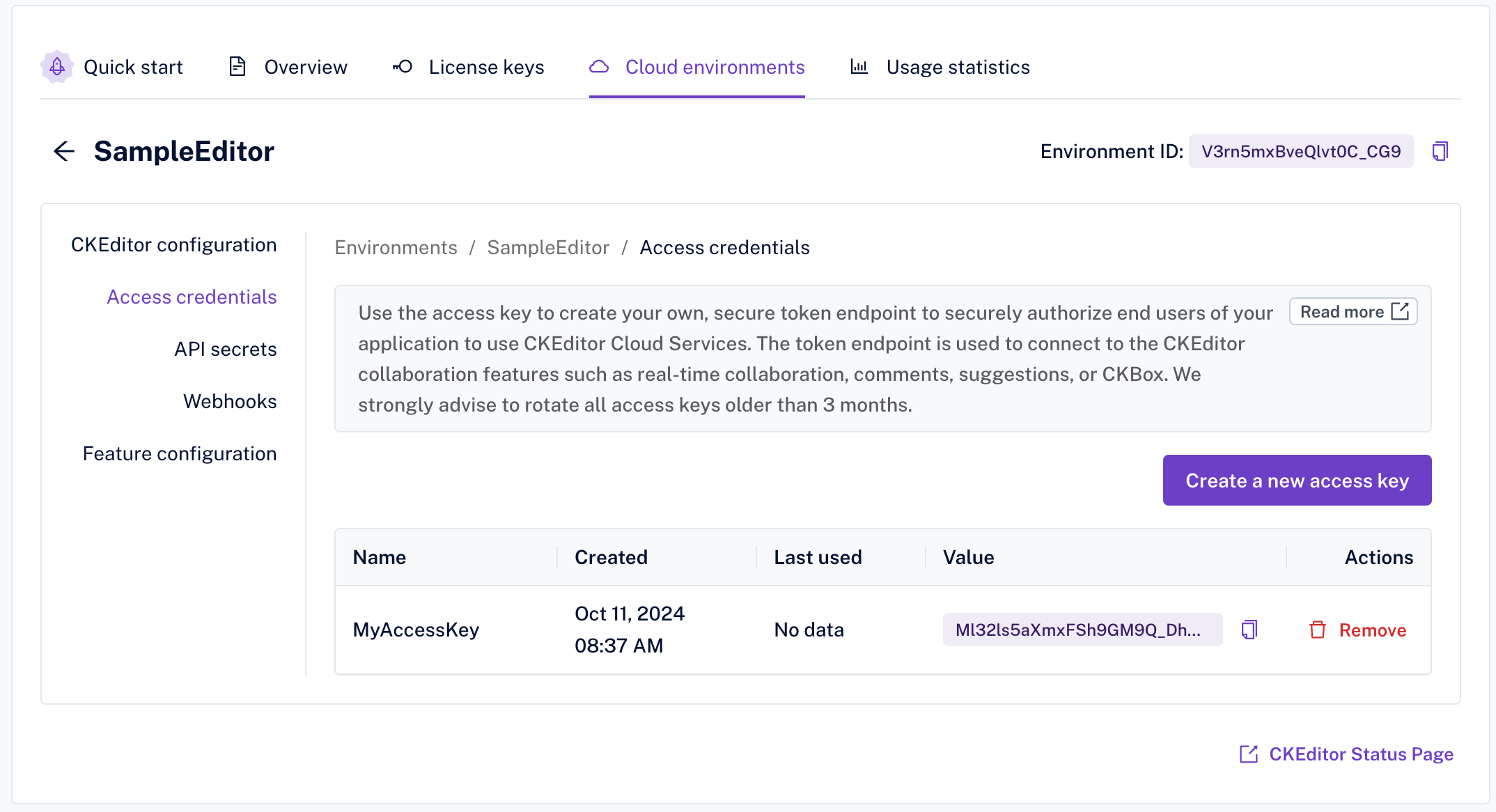
Task: Click the copy MyAccessKey value icon
Action: [x=1249, y=629]
